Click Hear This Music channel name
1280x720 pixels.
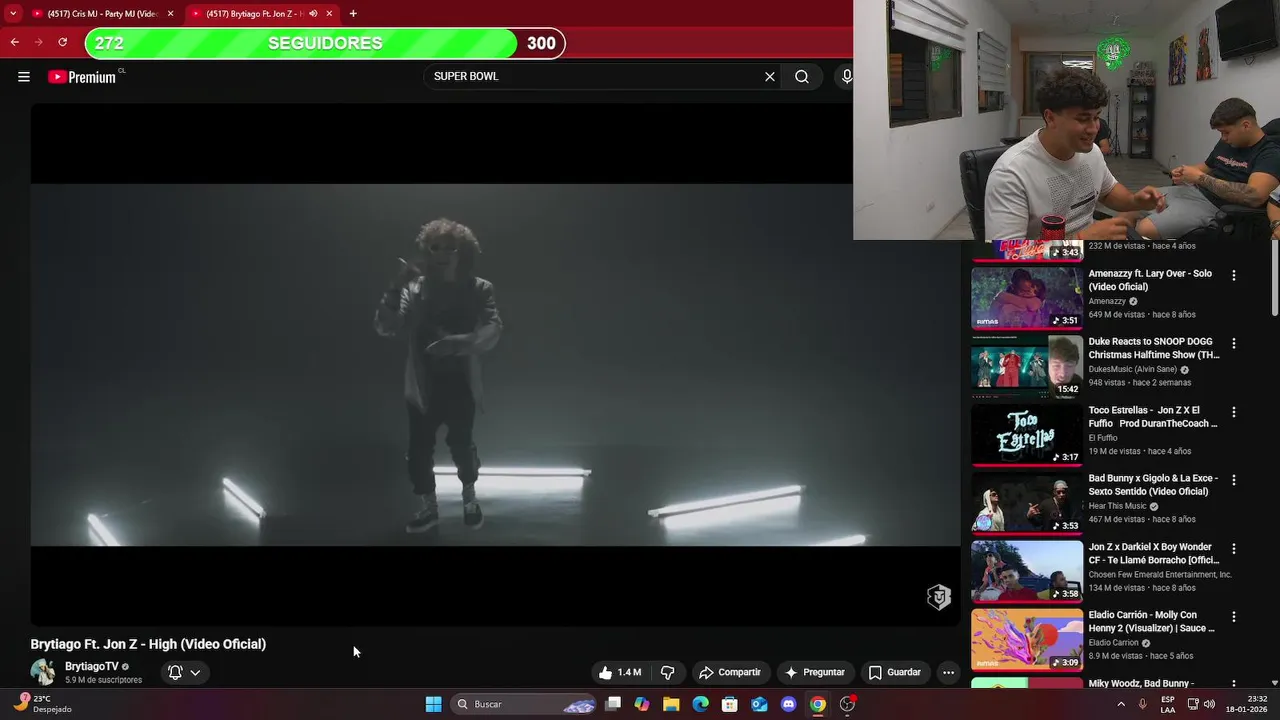[x=1117, y=507]
